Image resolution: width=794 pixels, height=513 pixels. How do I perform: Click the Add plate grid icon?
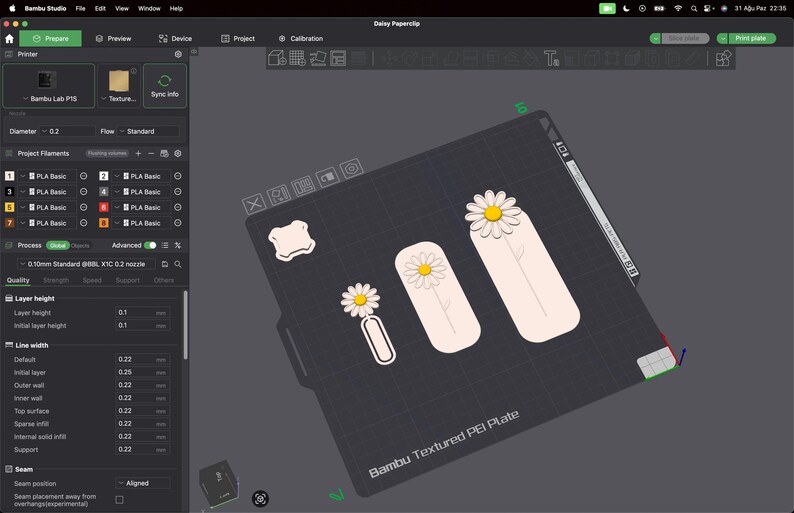click(297, 58)
